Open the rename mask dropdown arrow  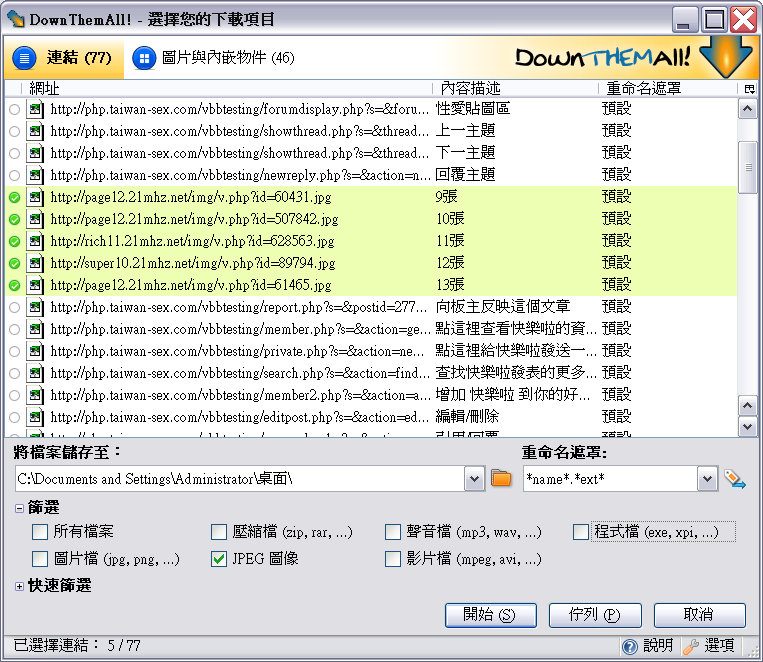coord(708,479)
